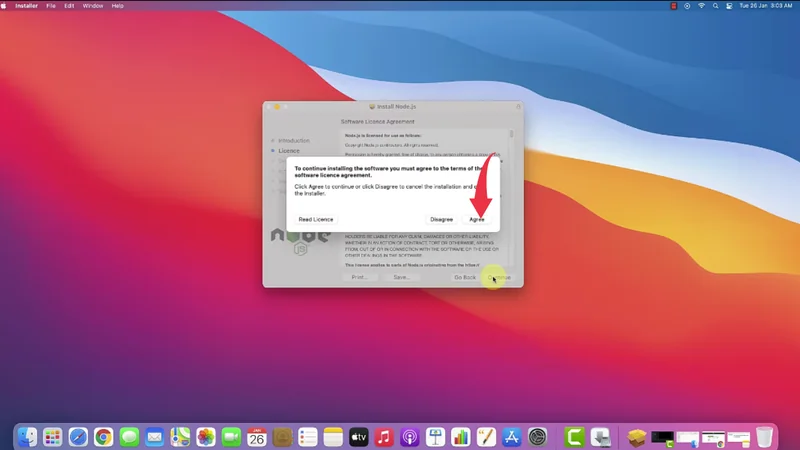Click the Disagree button
The height and width of the screenshot is (450, 800).
(x=441, y=219)
